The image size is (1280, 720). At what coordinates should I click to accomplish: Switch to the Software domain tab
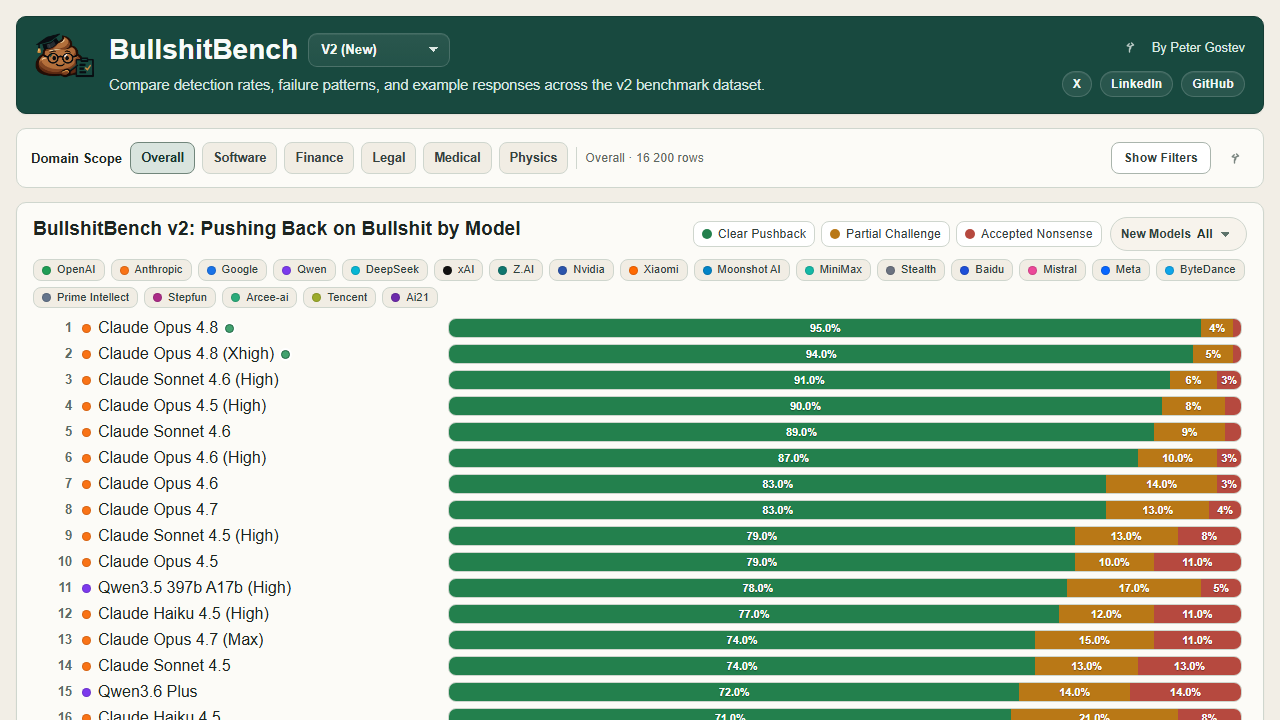tap(240, 158)
